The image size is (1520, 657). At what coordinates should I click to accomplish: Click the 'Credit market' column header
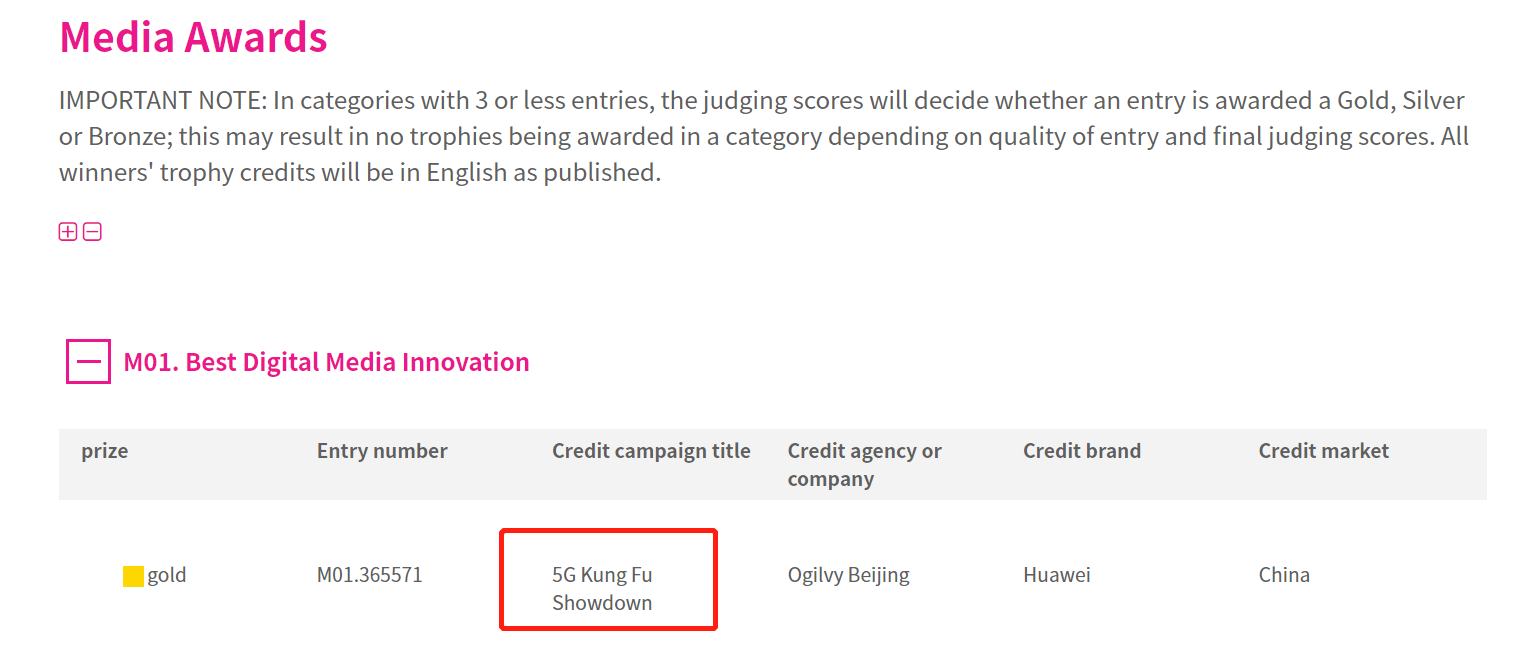1323,451
